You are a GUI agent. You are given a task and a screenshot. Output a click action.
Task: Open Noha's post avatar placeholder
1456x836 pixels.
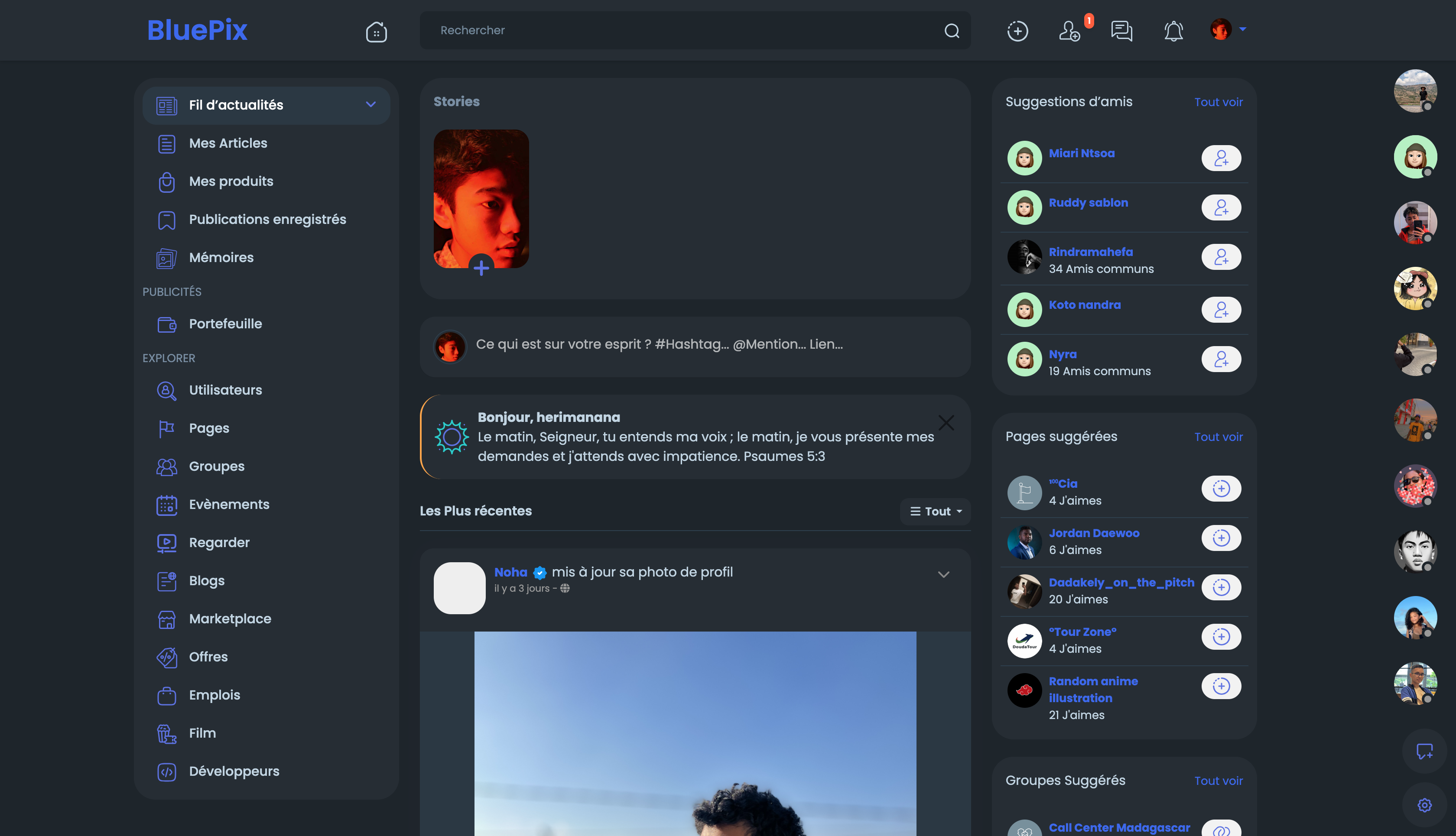(459, 588)
